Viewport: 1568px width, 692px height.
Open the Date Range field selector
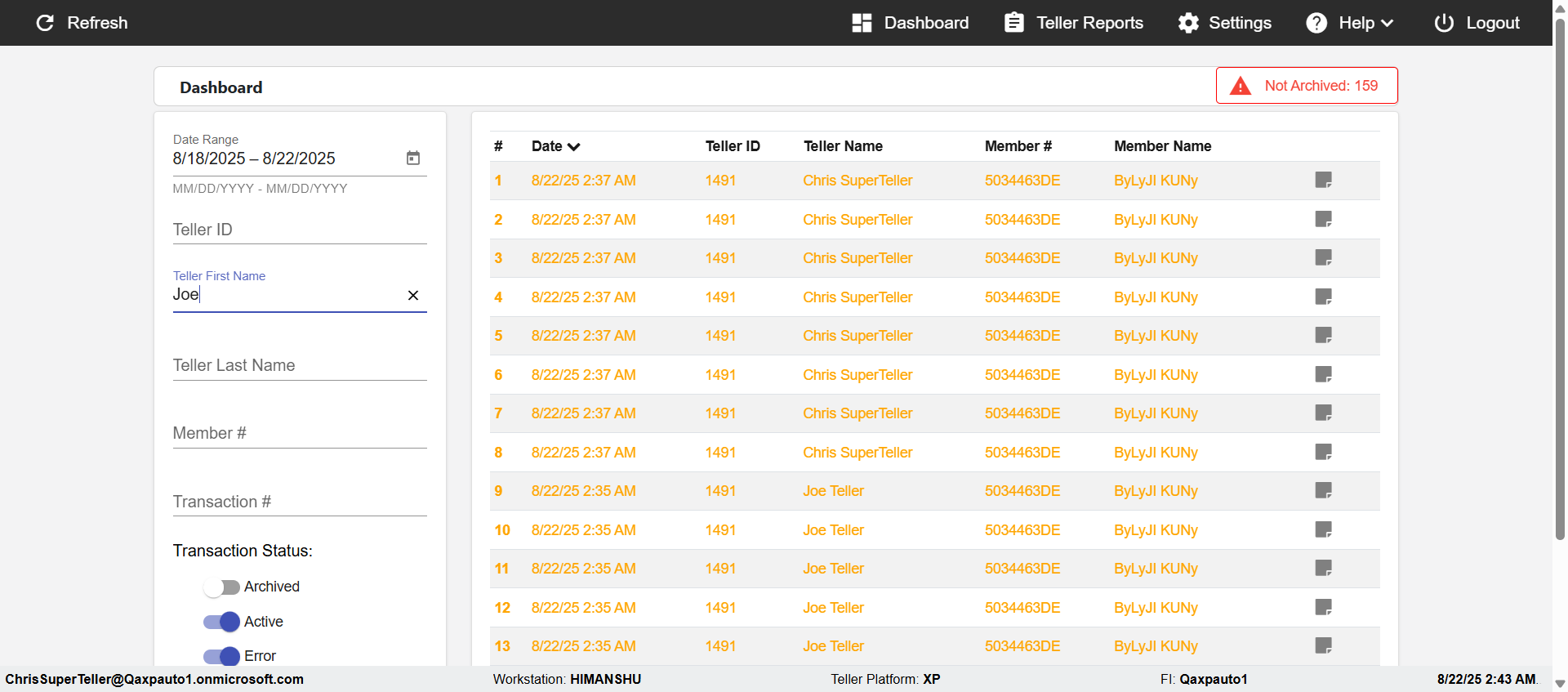pos(286,158)
